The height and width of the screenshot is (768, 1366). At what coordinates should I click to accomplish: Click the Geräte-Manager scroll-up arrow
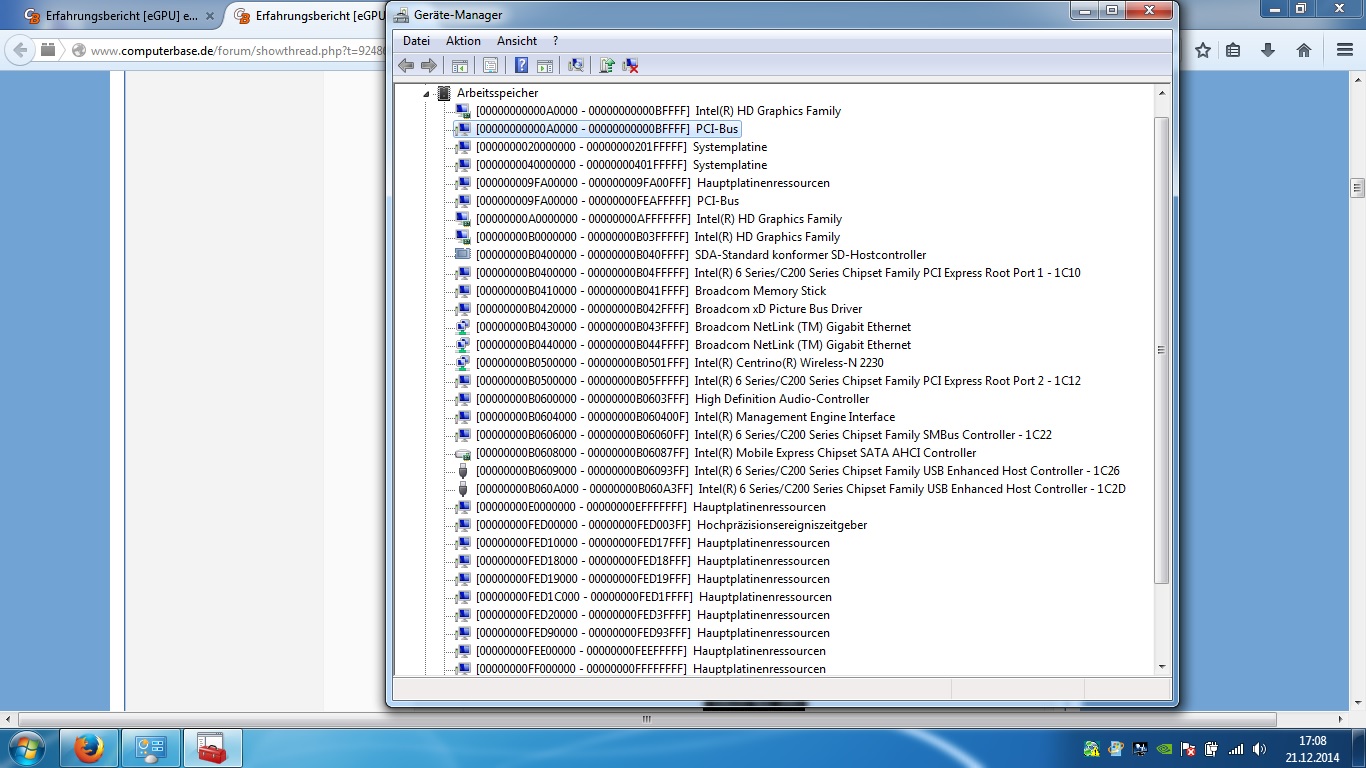(1161, 93)
